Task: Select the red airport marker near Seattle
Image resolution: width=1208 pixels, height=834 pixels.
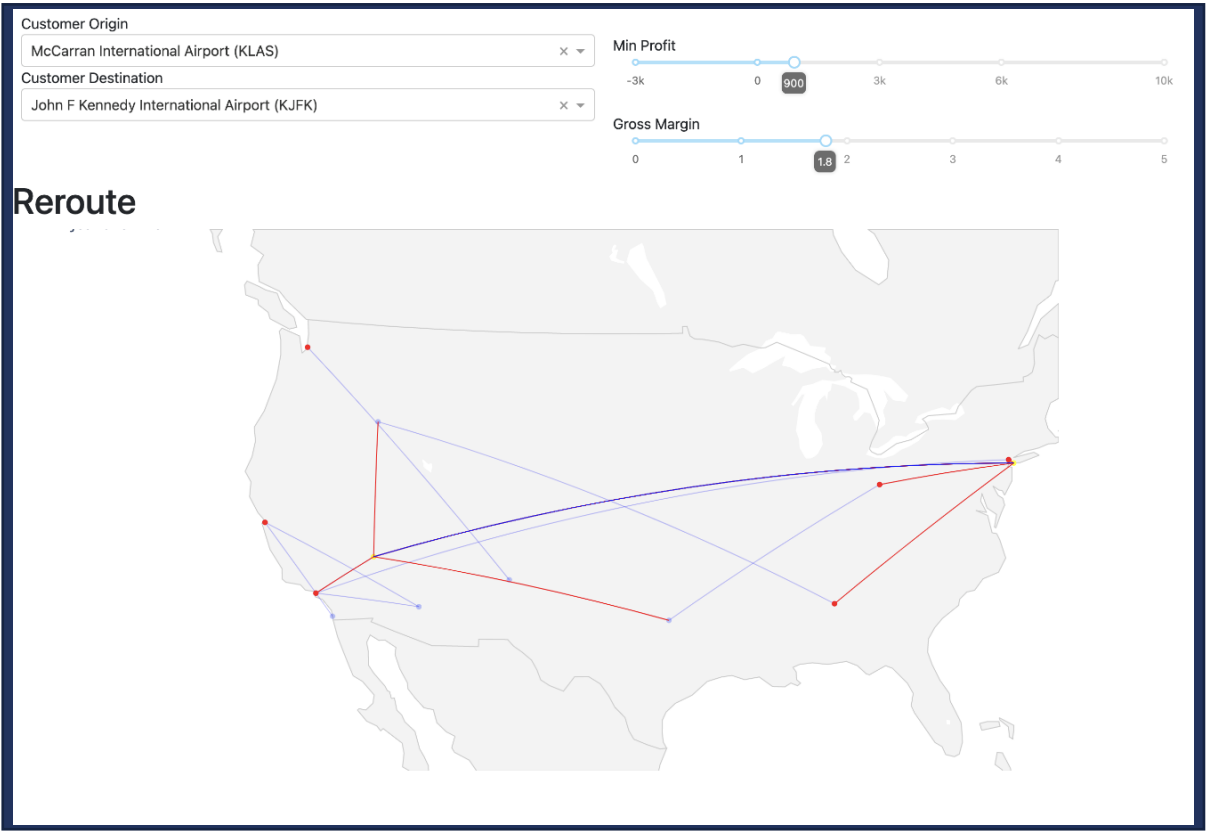Action: [x=308, y=347]
